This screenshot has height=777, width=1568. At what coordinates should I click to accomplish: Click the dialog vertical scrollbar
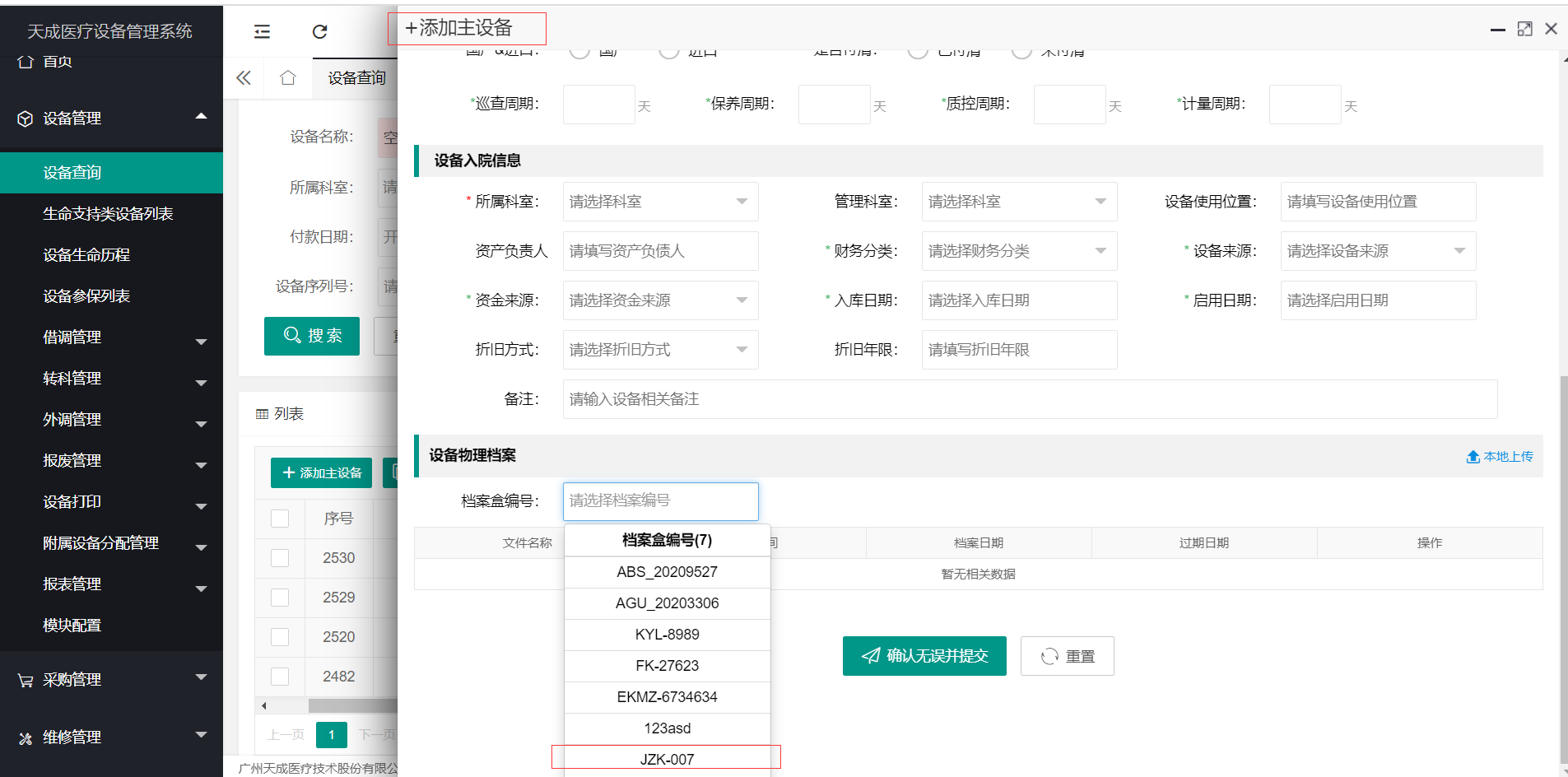point(1563,568)
